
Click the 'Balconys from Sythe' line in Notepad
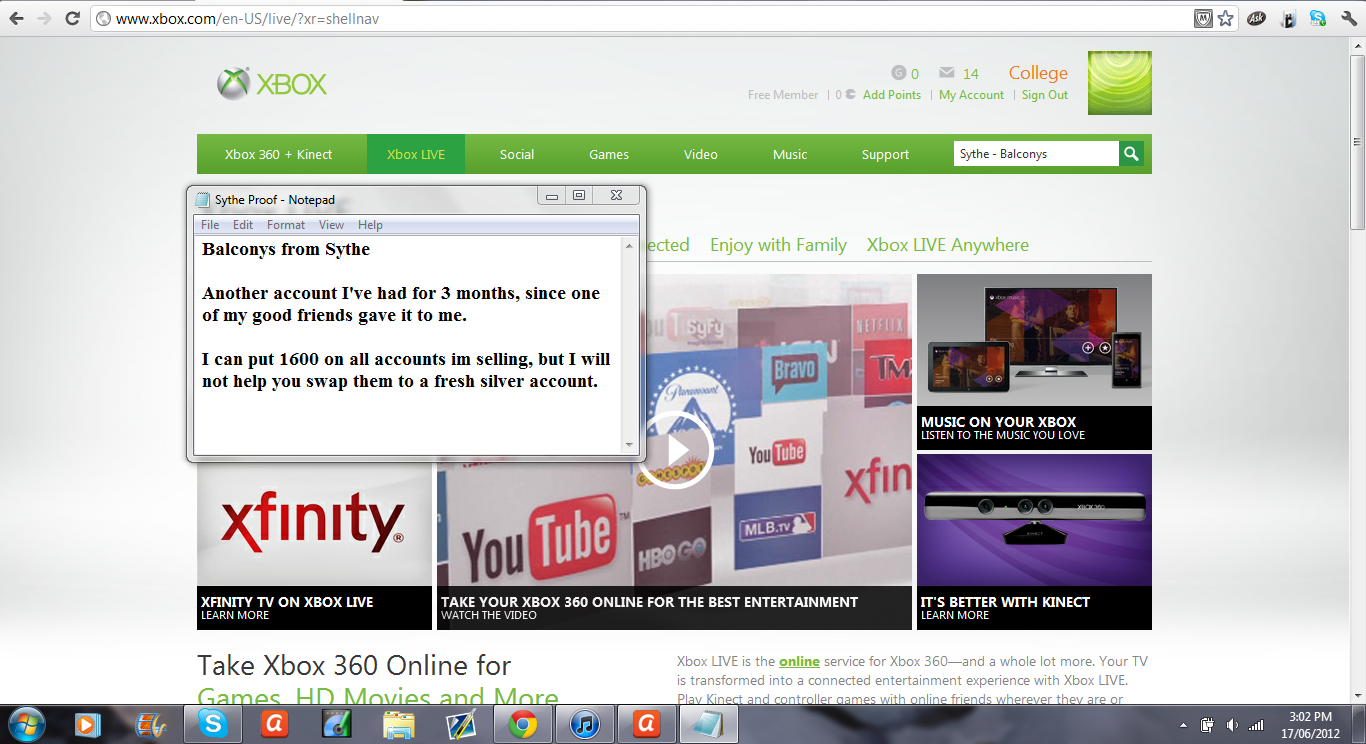tap(286, 250)
